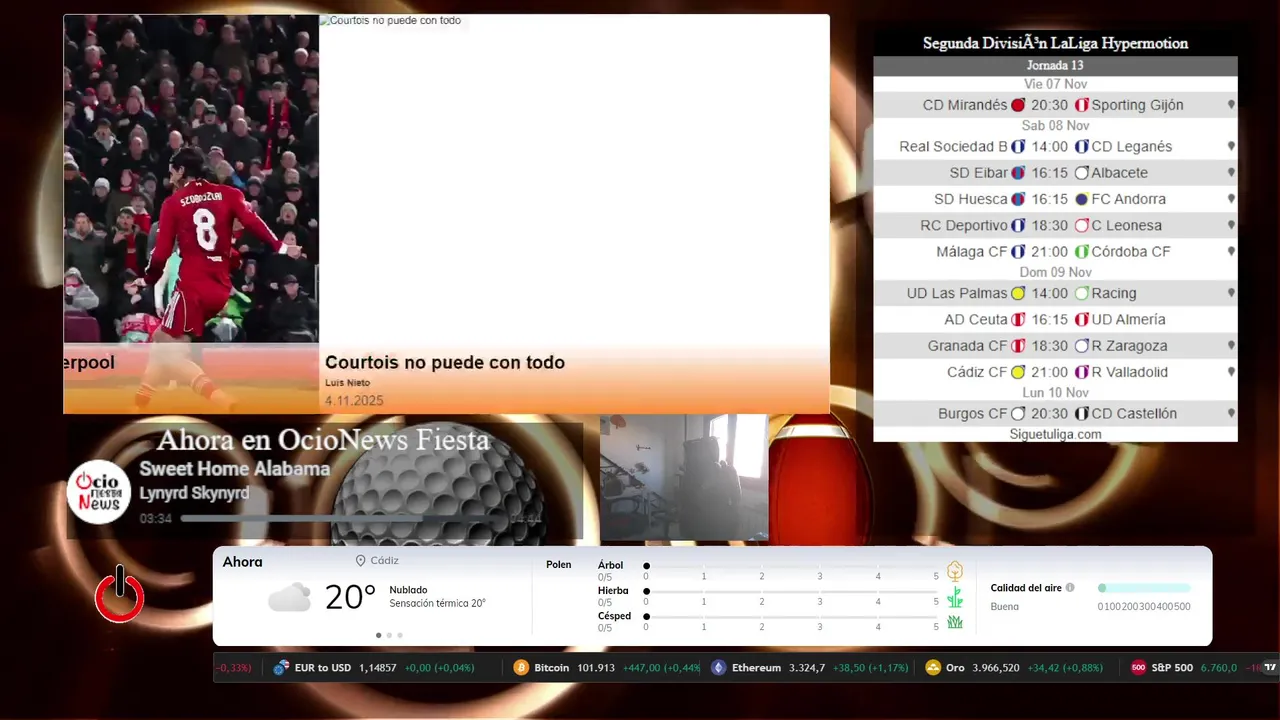Click the webcam feed thumbnail
The width and height of the screenshot is (1280, 720).
pos(684,478)
